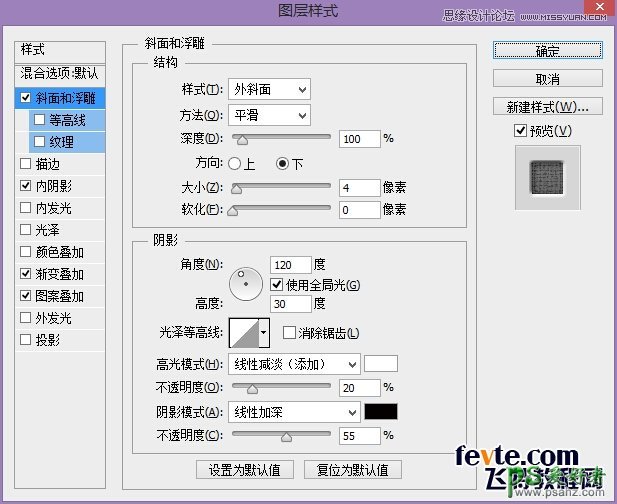617x504 pixels.
Task: Disable the 使用全局光 (Use Global Light) checkbox
Action: (278, 285)
